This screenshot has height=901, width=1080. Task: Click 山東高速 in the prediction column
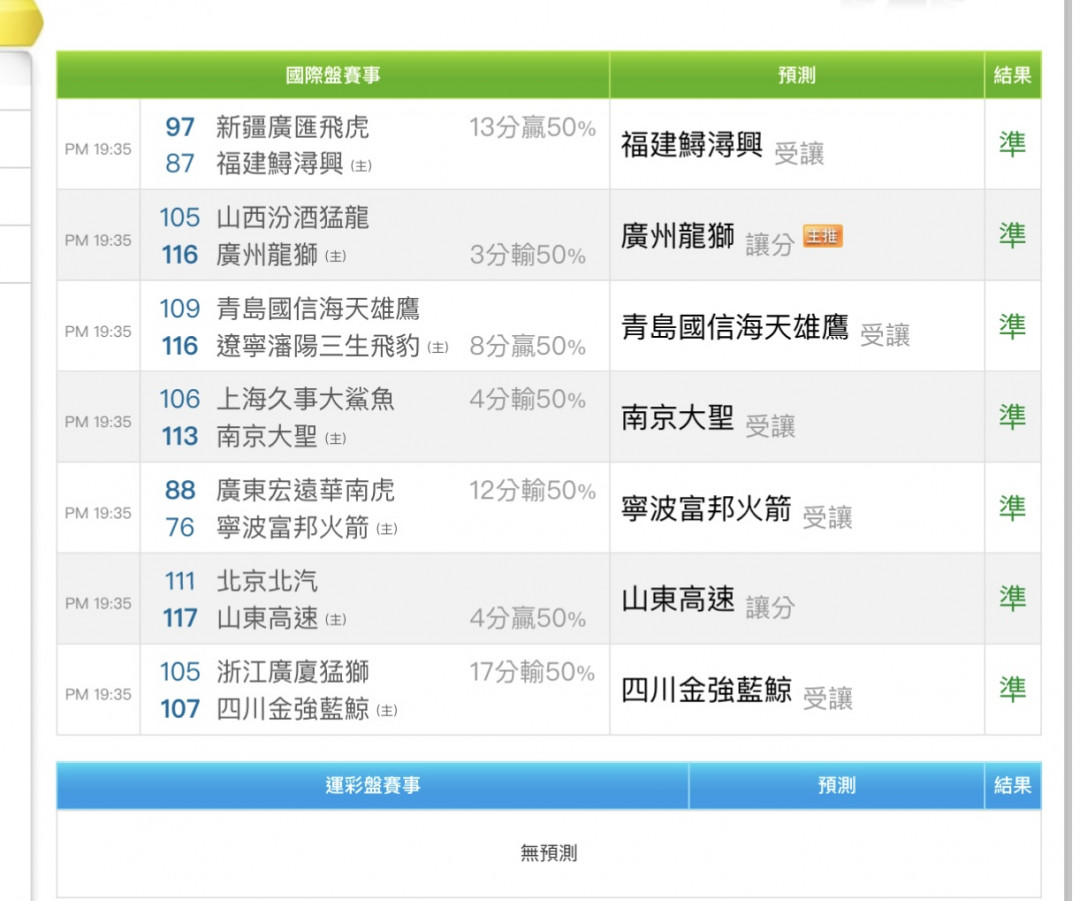(x=678, y=599)
